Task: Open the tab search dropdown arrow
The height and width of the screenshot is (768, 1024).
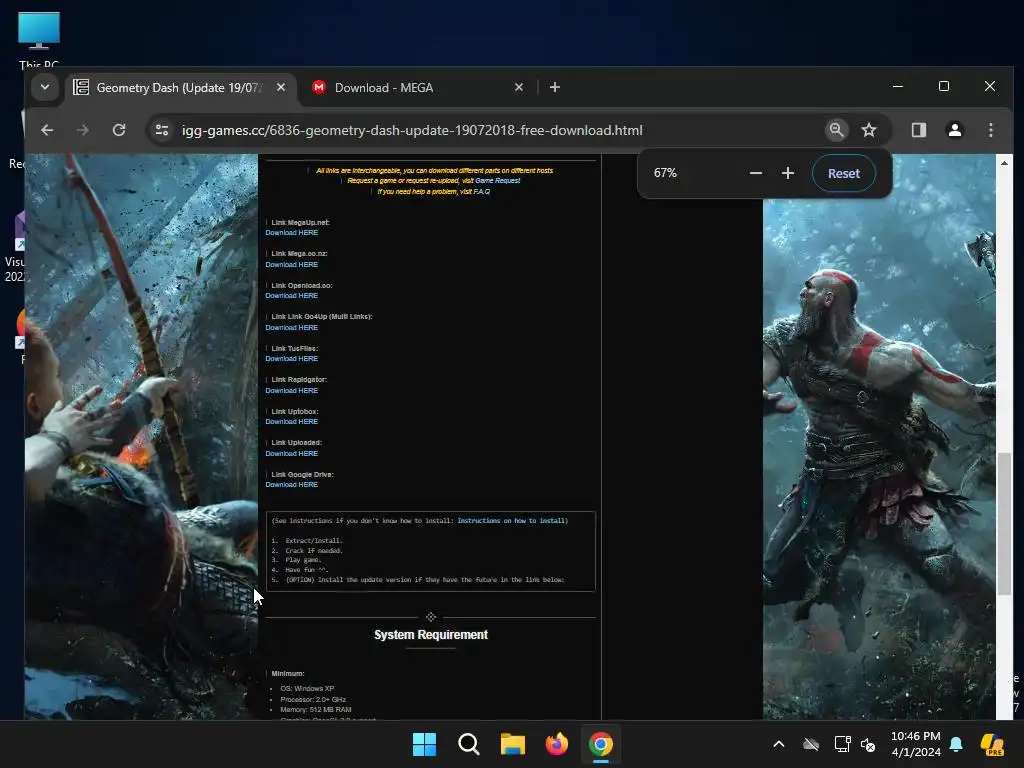Action: click(45, 87)
